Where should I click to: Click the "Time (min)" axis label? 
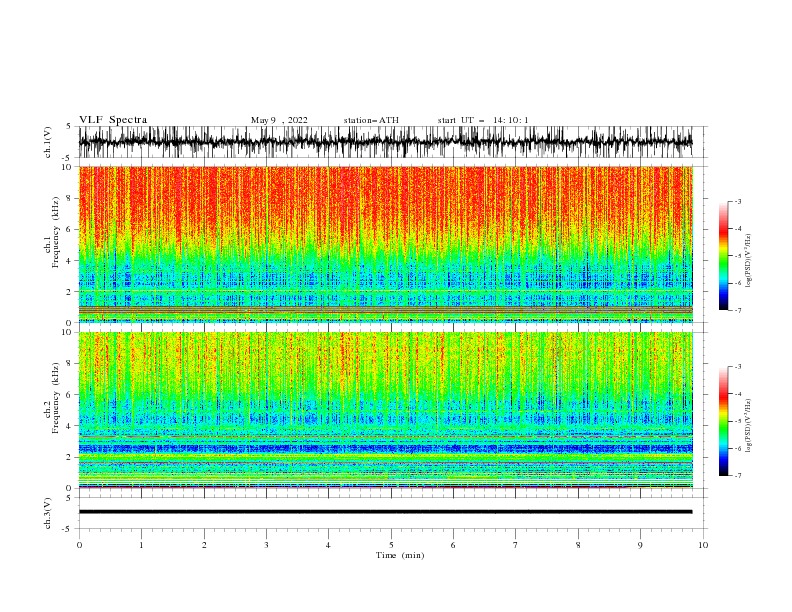click(x=400, y=555)
